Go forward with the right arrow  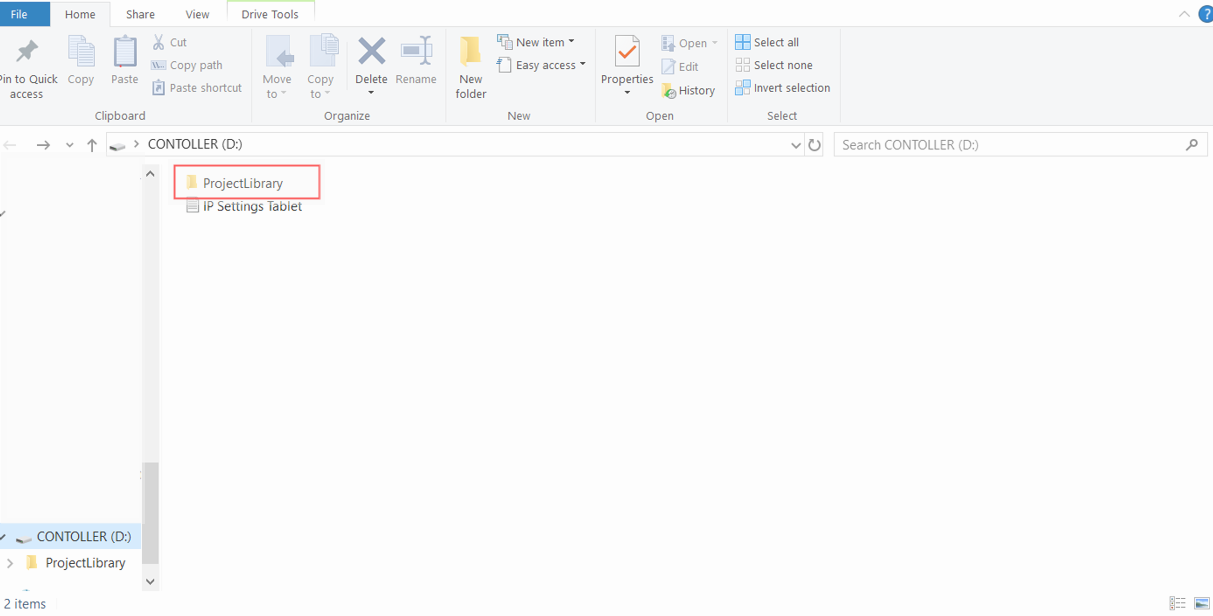point(43,145)
